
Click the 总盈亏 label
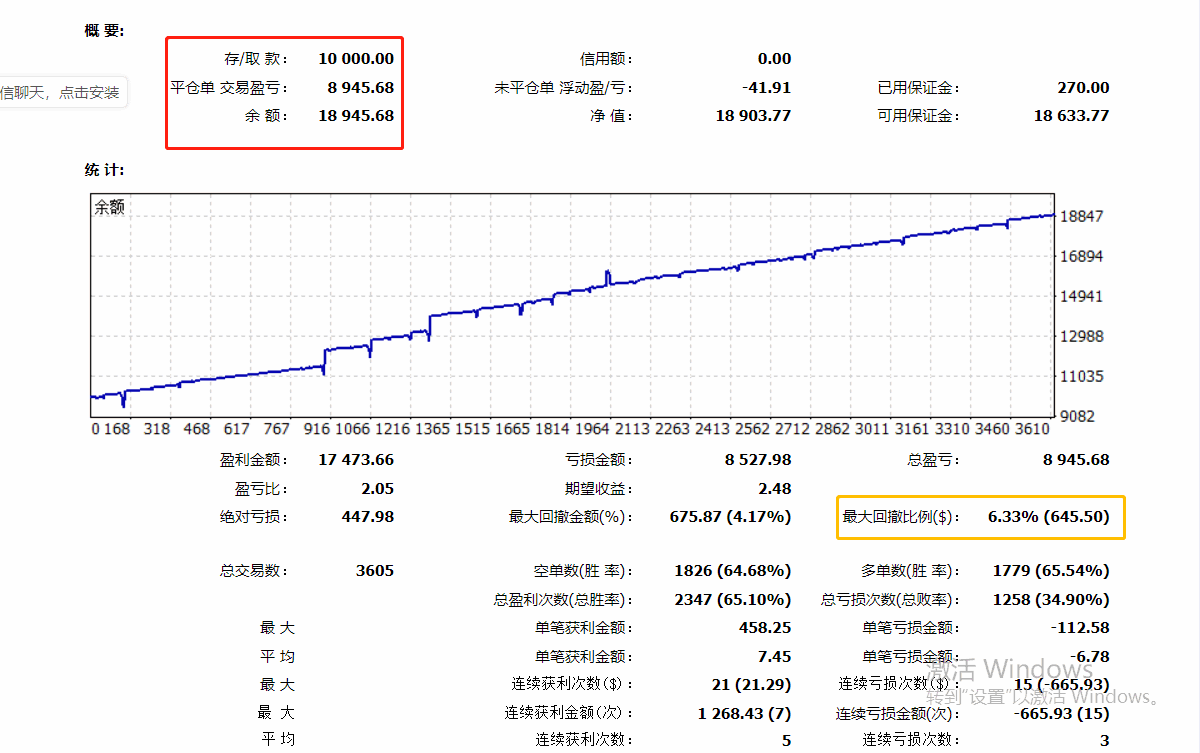tap(932, 460)
